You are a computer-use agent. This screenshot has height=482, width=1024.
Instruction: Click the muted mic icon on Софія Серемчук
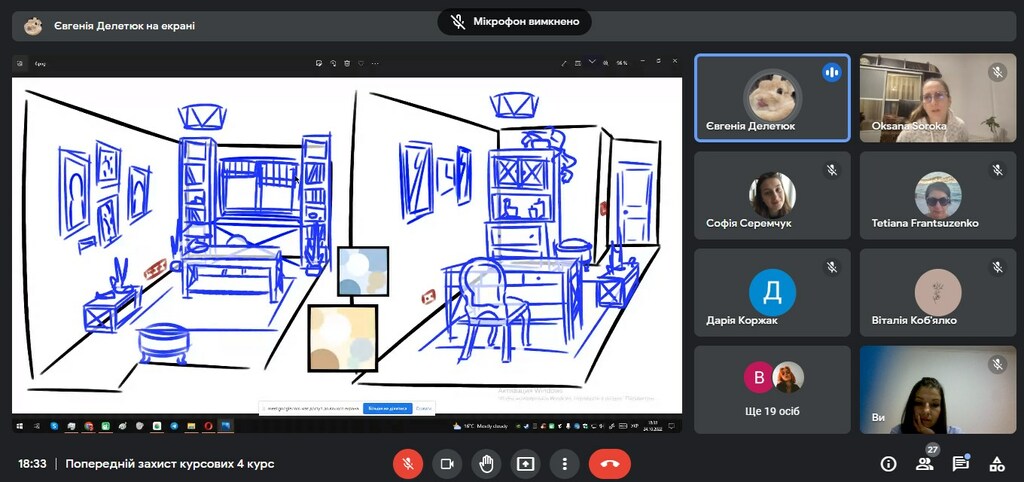[x=832, y=170]
